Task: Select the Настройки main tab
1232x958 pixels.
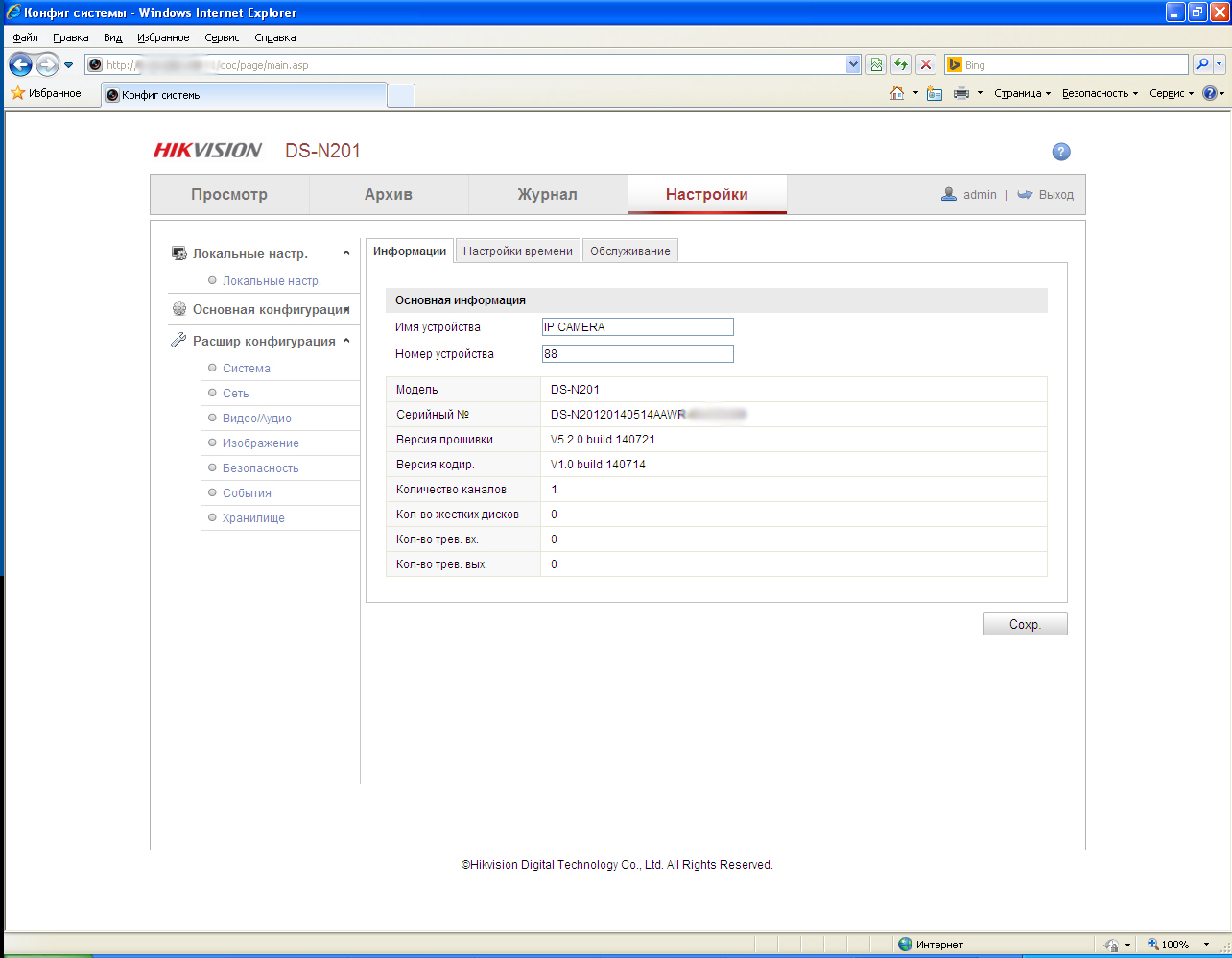Action: click(707, 194)
